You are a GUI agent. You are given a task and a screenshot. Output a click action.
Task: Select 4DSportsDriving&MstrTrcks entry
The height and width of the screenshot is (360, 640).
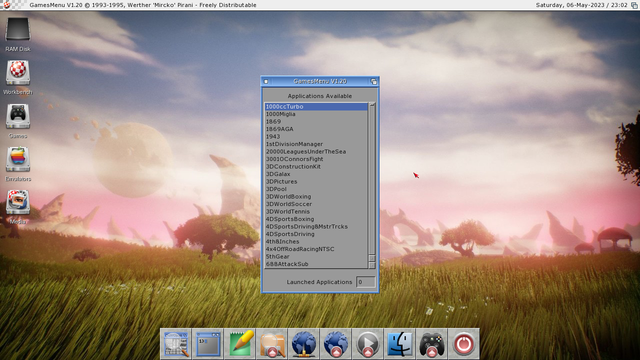click(316, 226)
